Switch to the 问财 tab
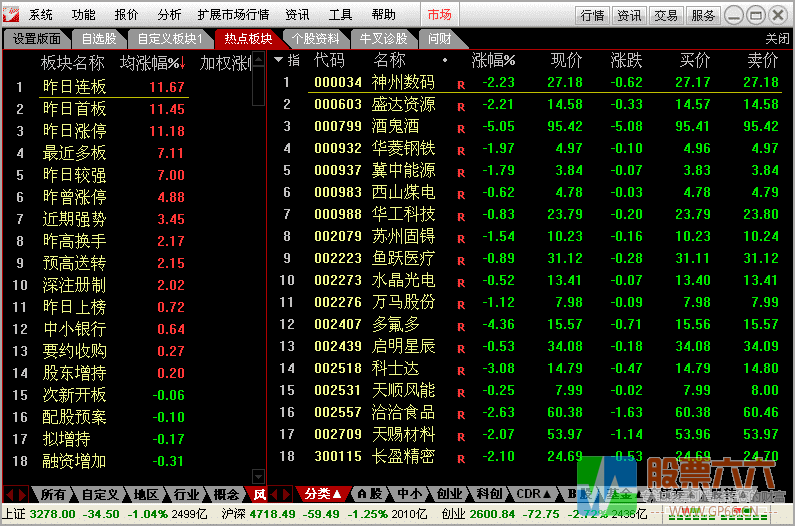 pyautogui.click(x=440, y=39)
